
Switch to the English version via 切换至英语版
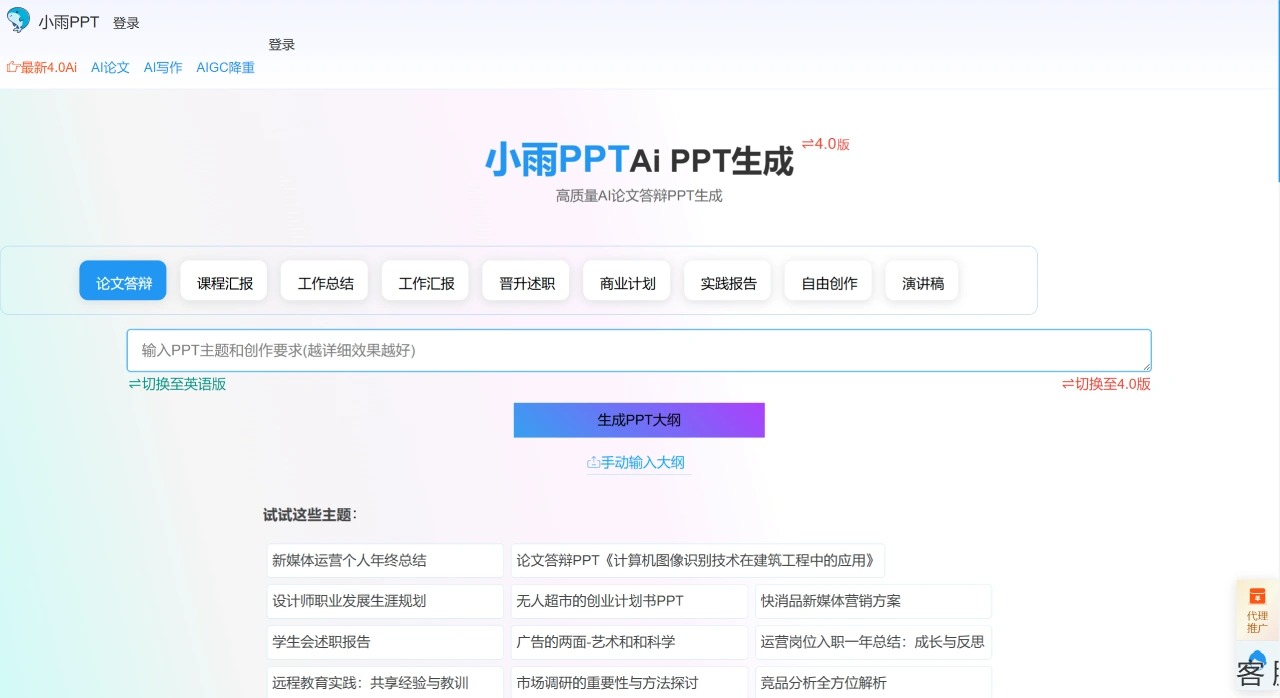click(x=177, y=383)
